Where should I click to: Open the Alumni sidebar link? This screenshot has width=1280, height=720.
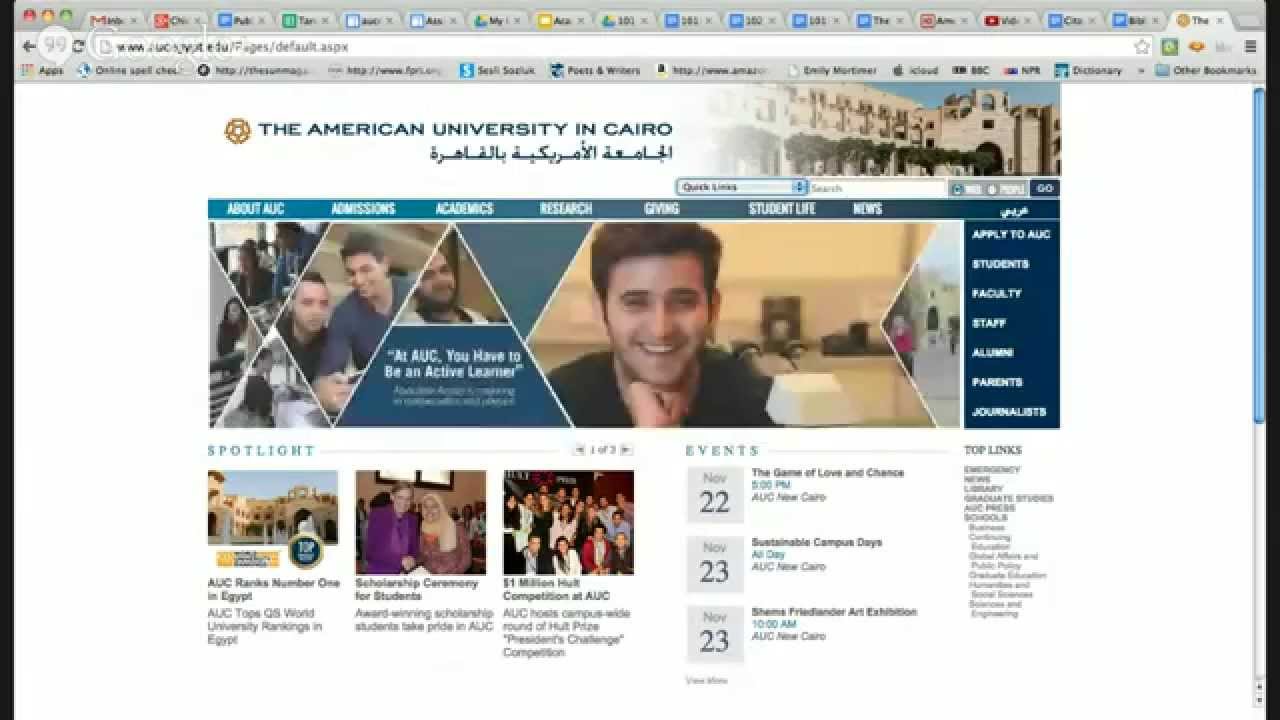[x=992, y=352]
